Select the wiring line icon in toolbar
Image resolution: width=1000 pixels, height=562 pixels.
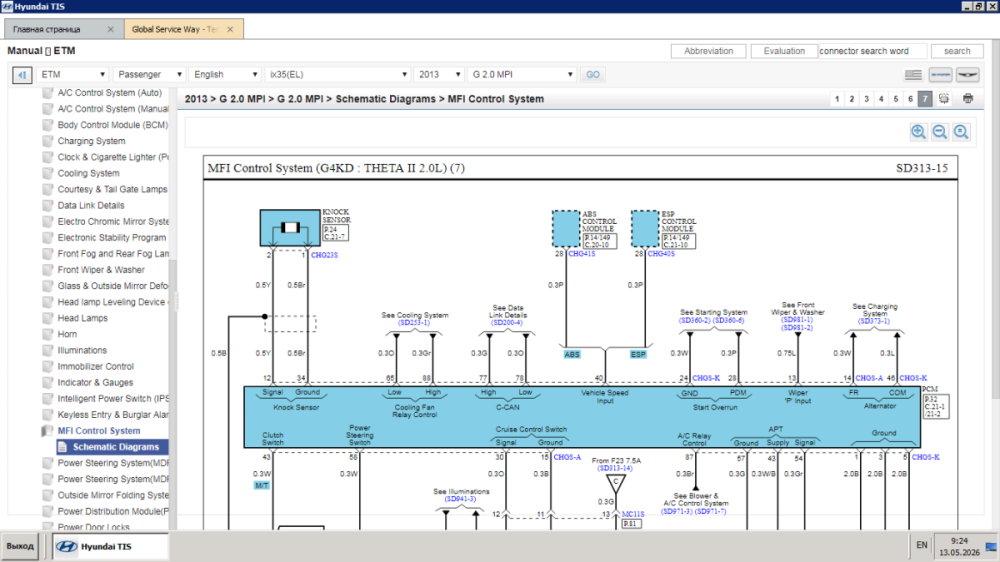point(940,75)
